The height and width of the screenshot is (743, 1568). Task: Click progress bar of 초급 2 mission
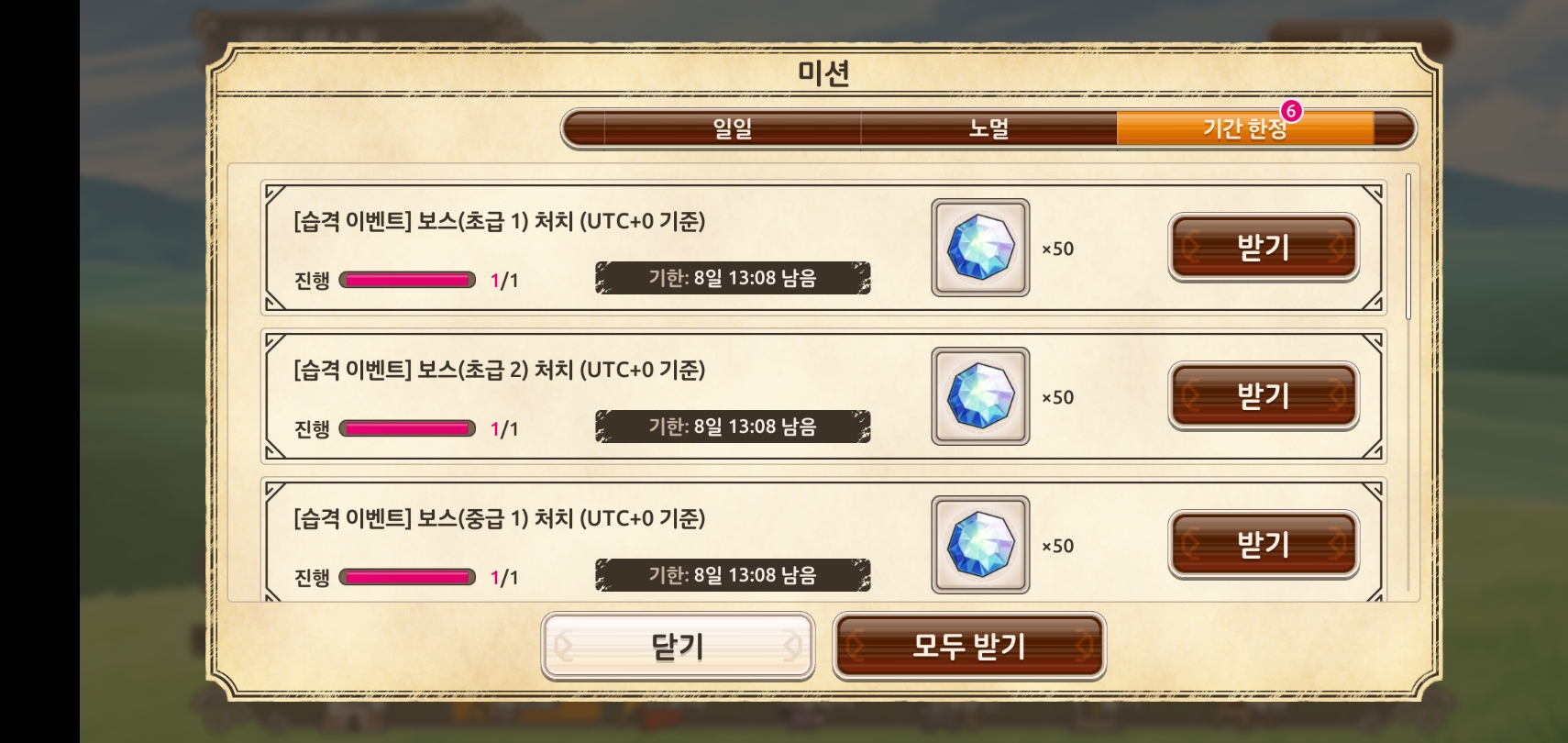407,428
